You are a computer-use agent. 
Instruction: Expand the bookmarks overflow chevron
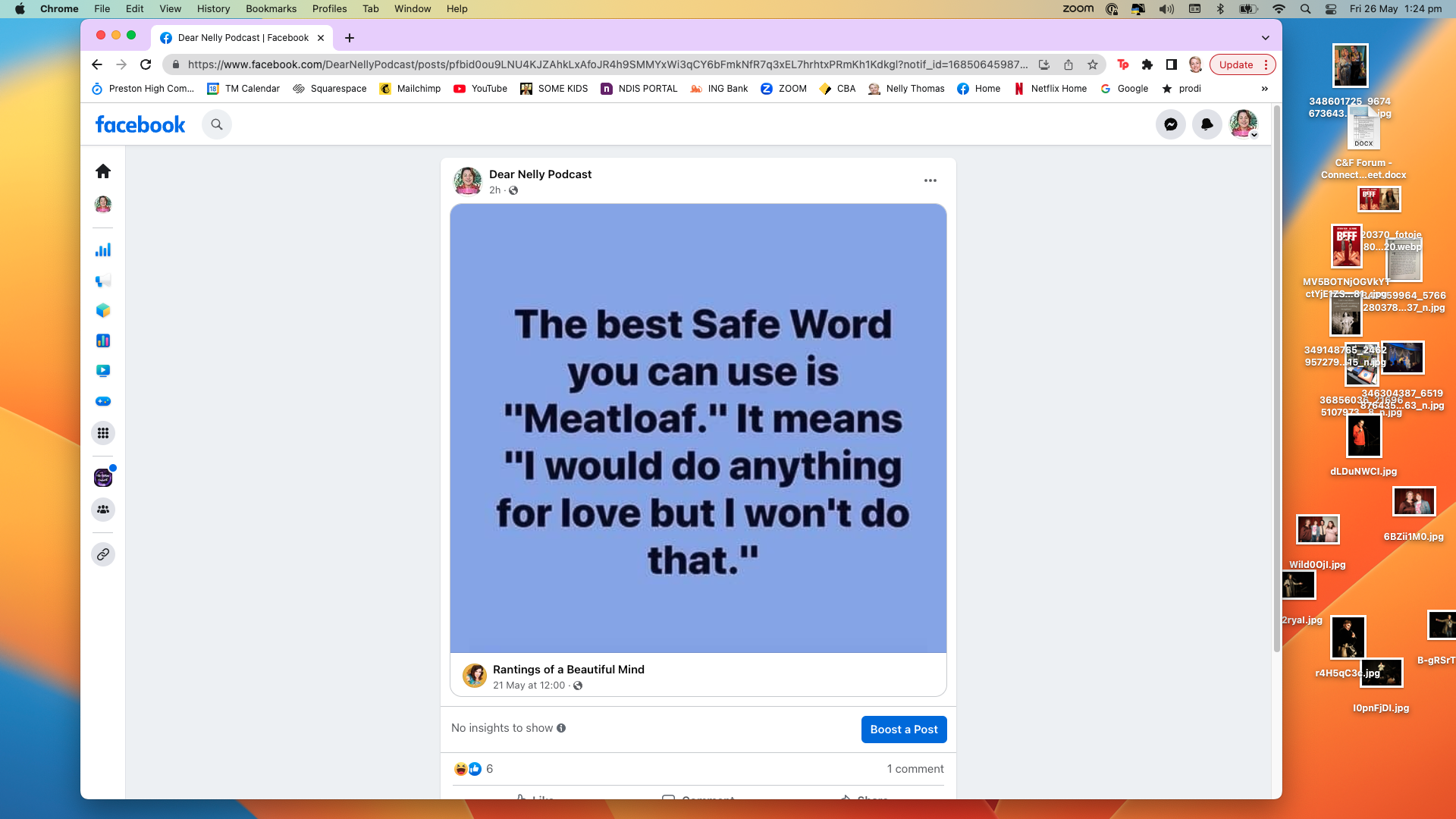(1264, 89)
